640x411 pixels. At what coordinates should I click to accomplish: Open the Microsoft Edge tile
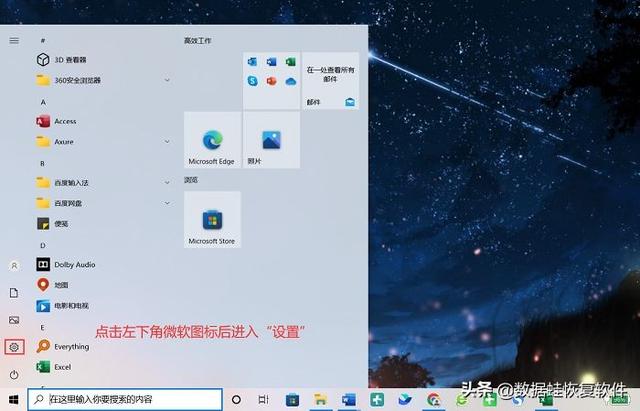[x=212, y=140]
